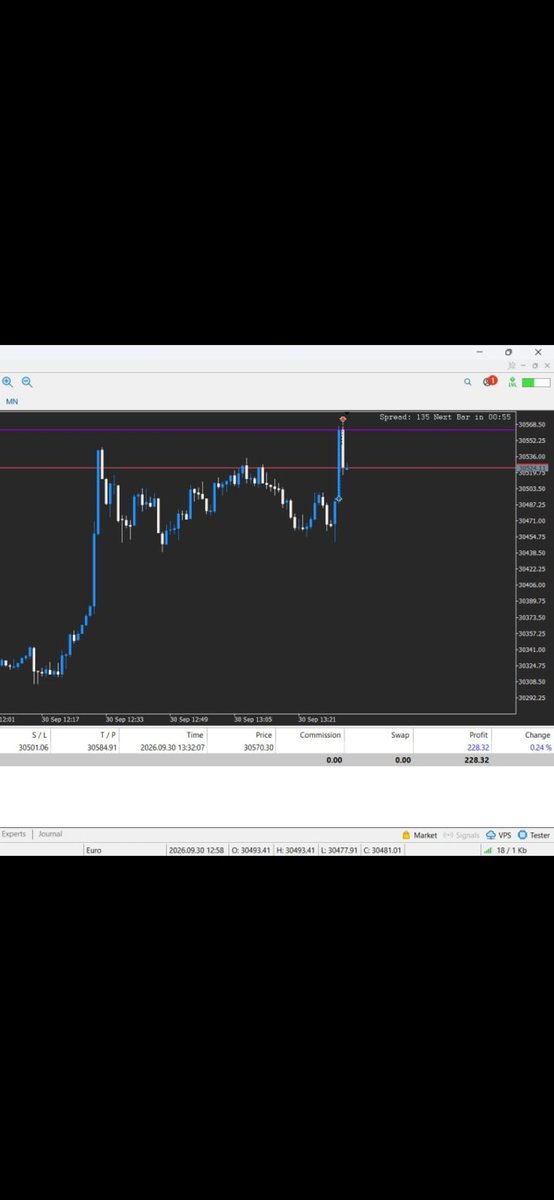This screenshot has width=554, height=1200.
Task: Click the 30 Sep 13:21 time label
Action: click(319, 719)
